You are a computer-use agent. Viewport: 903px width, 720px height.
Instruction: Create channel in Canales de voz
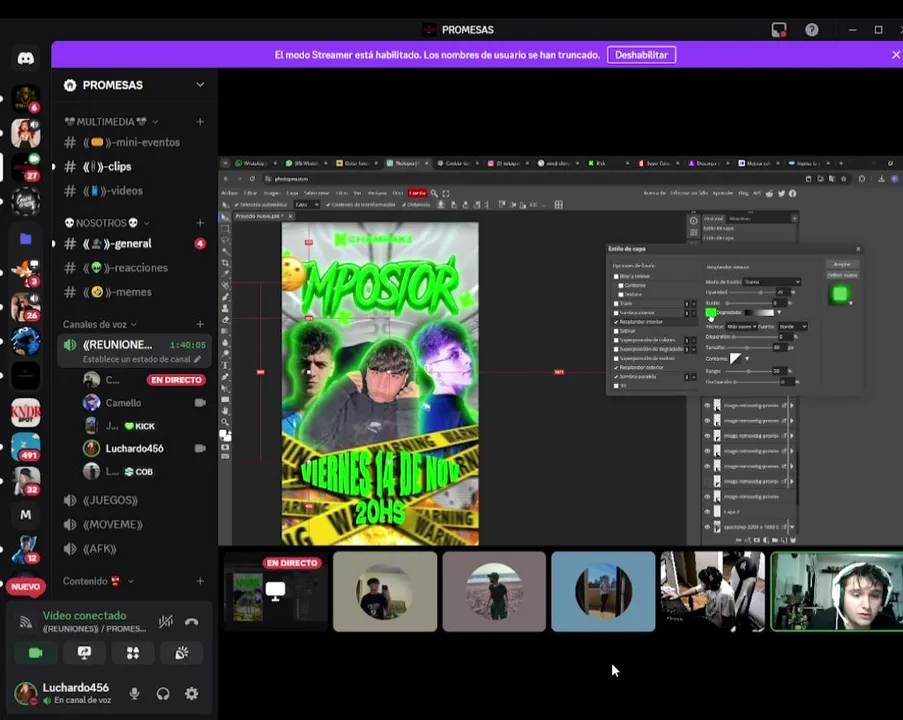[200, 324]
